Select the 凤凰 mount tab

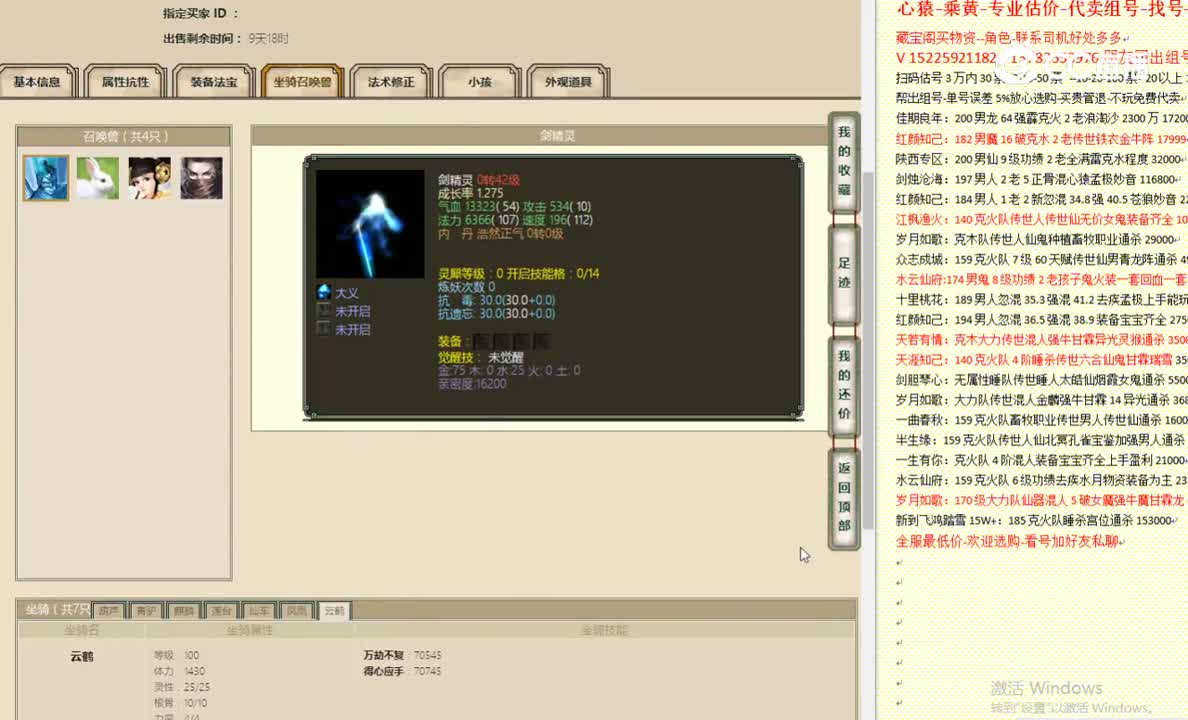click(x=296, y=611)
